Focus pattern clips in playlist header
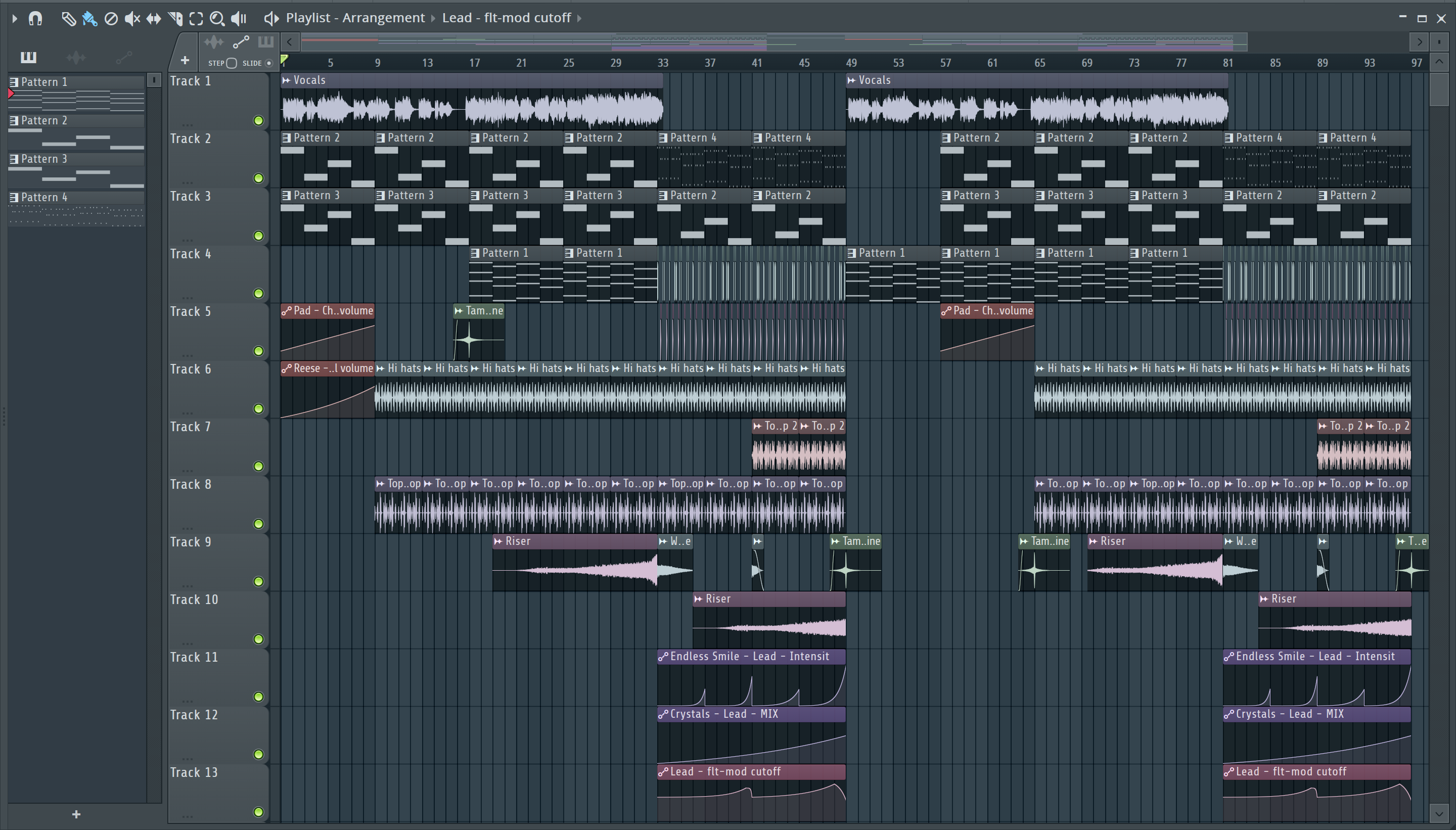1456x830 pixels. tap(265, 41)
